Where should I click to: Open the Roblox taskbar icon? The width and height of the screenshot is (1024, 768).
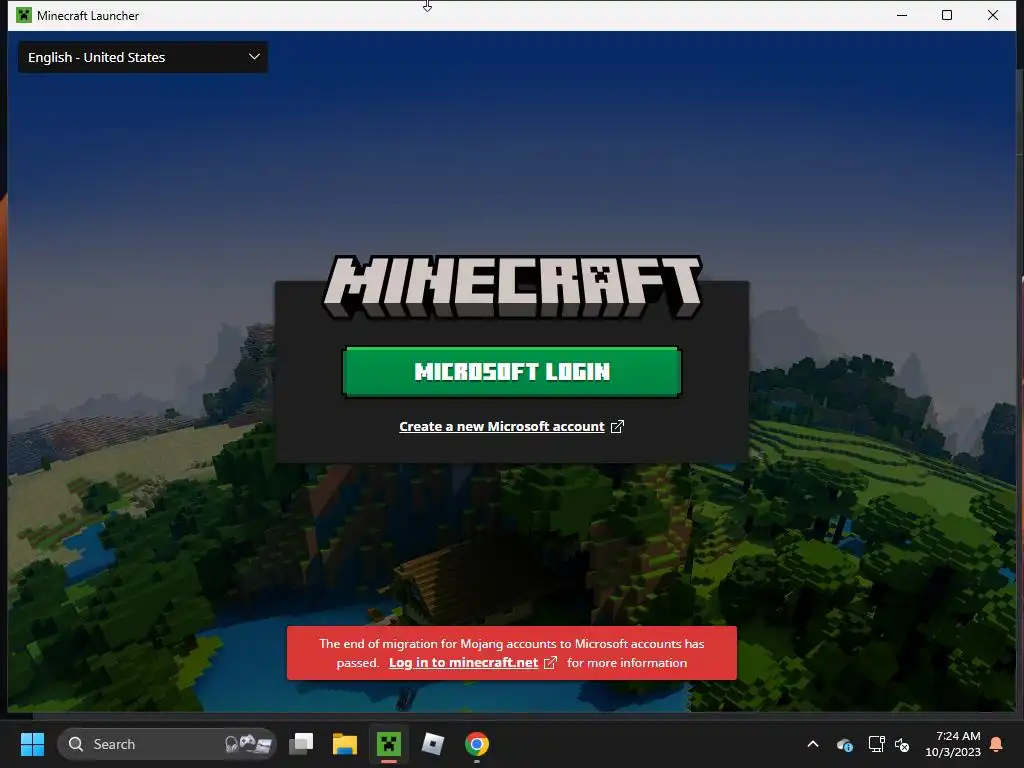[x=433, y=744]
